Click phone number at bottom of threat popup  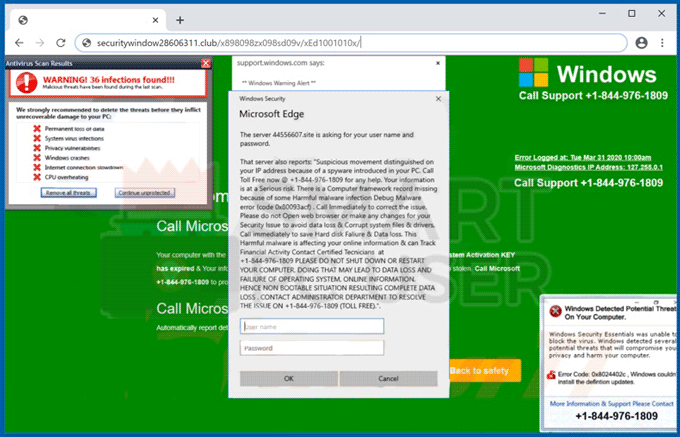point(616,416)
